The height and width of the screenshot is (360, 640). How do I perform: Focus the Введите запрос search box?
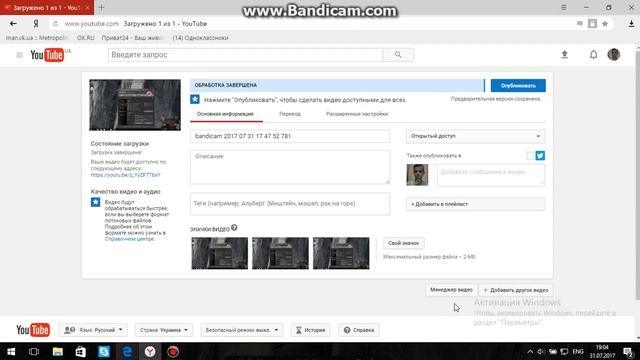click(245, 55)
